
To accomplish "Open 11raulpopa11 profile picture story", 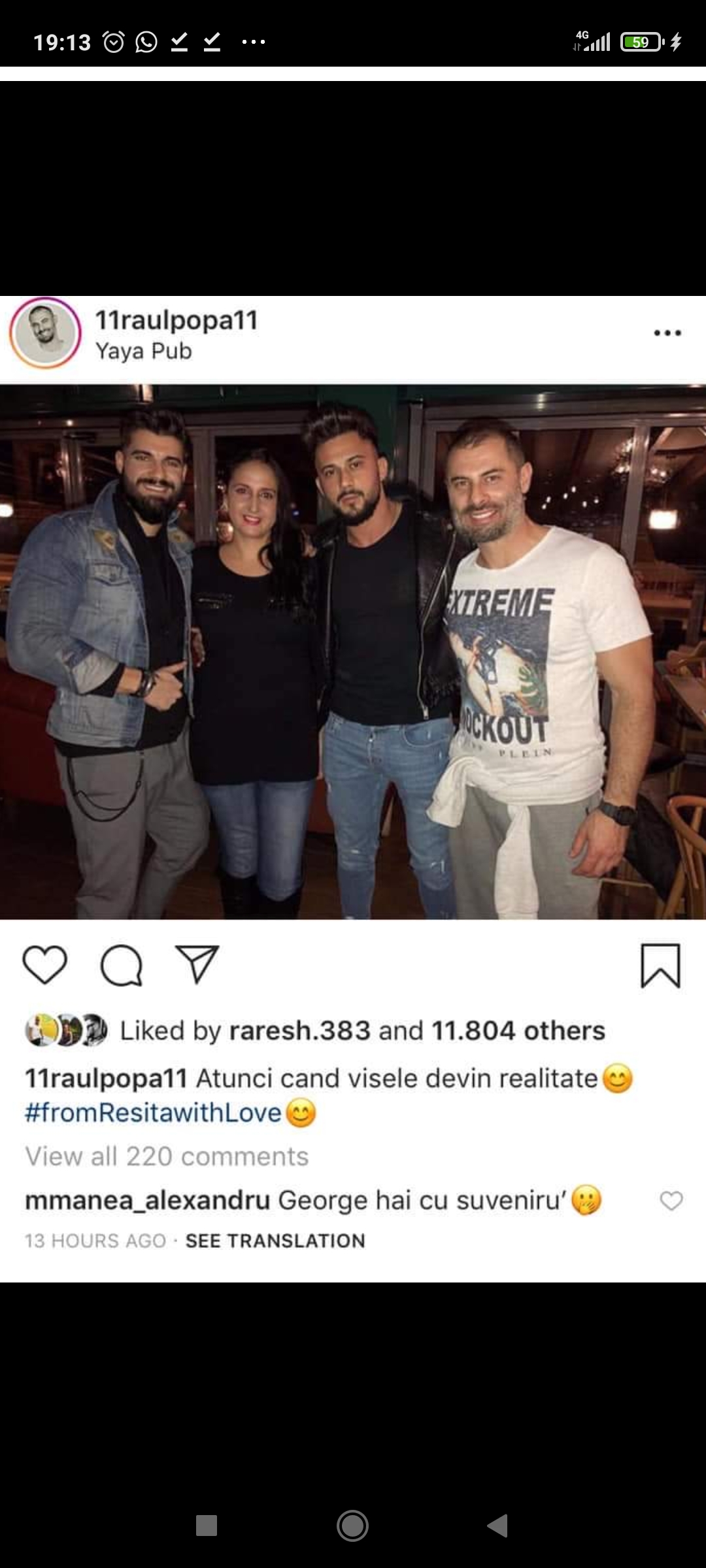I will tap(45, 333).
